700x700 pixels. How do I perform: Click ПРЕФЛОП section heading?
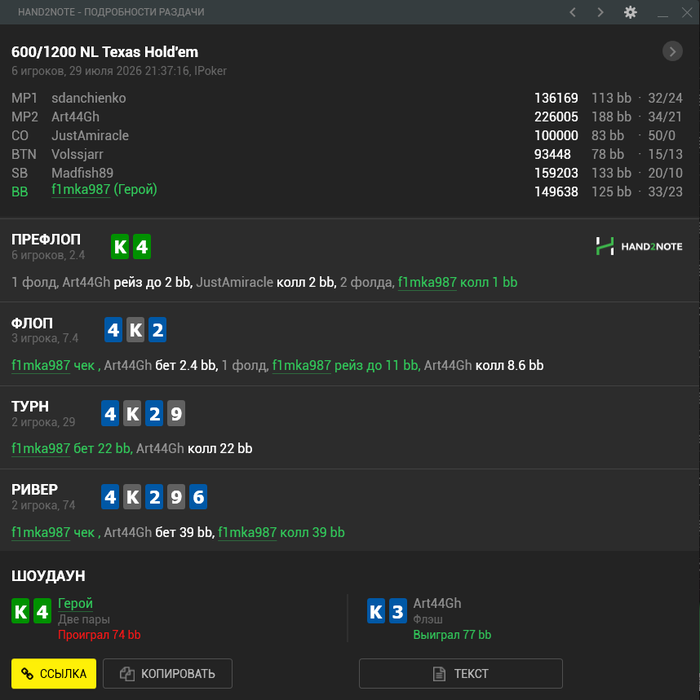(x=46, y=239)
